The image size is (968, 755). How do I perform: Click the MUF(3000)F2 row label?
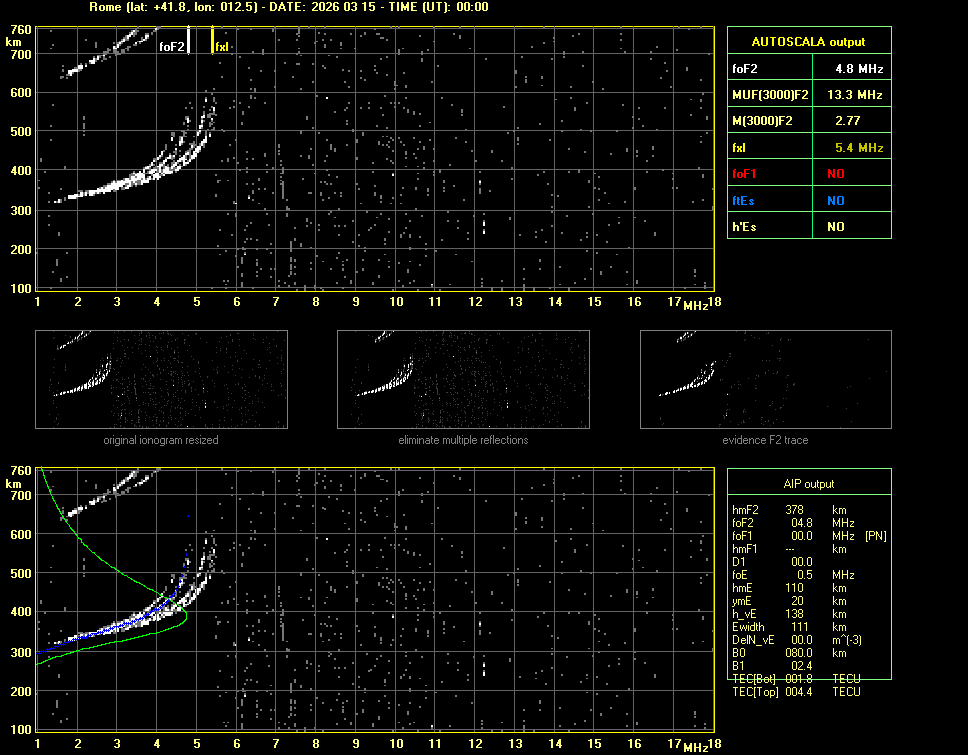(768, 95)
